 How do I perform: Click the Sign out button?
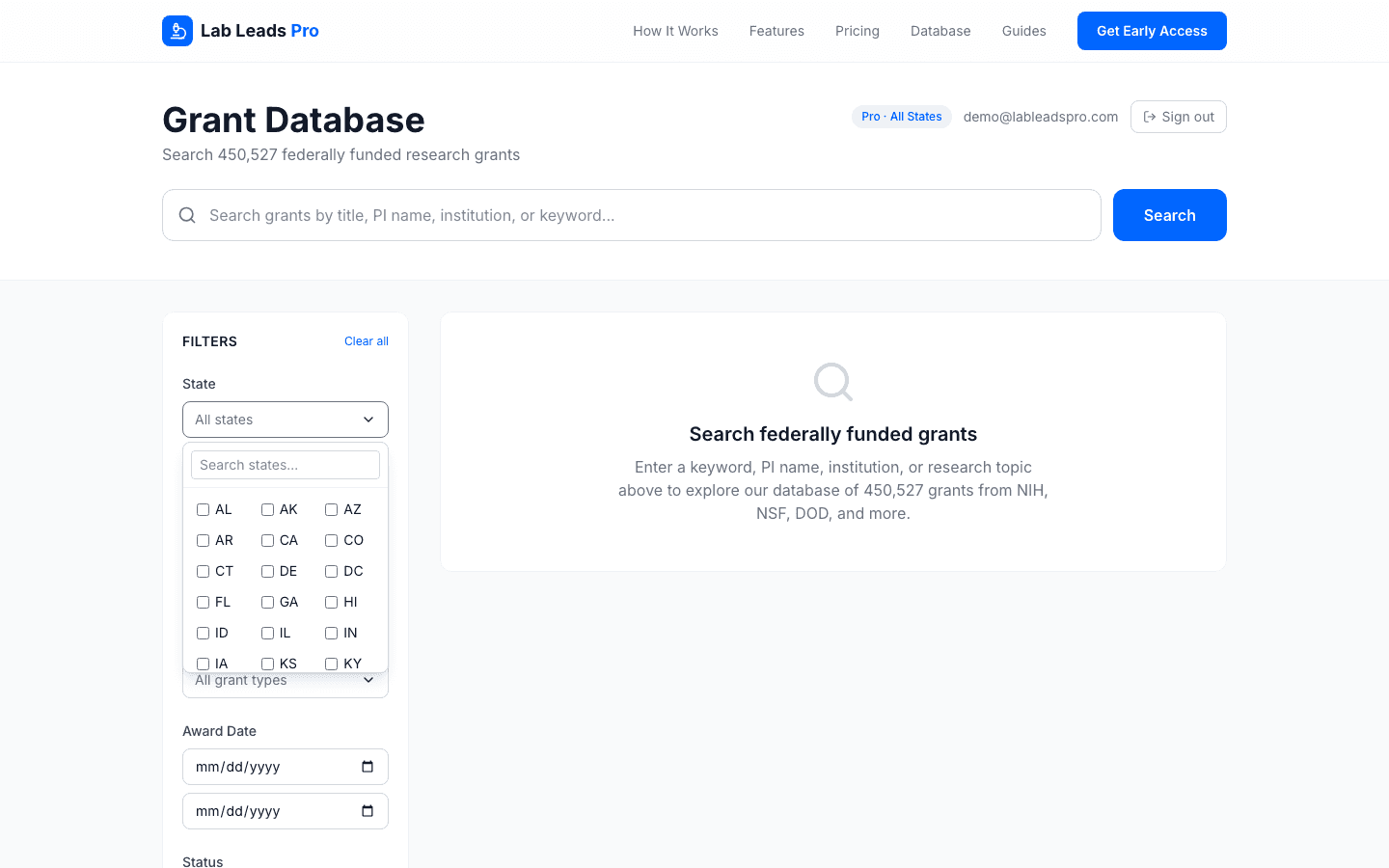click(x=1178, y=117)
